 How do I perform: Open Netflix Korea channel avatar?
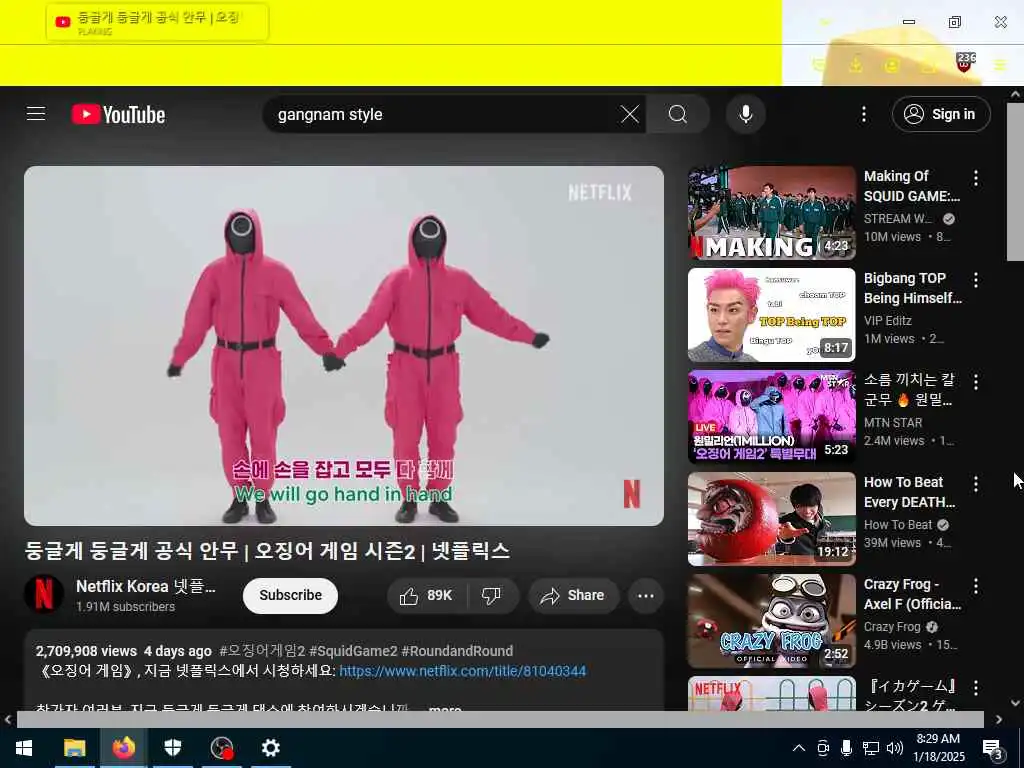tap(44, 594)
